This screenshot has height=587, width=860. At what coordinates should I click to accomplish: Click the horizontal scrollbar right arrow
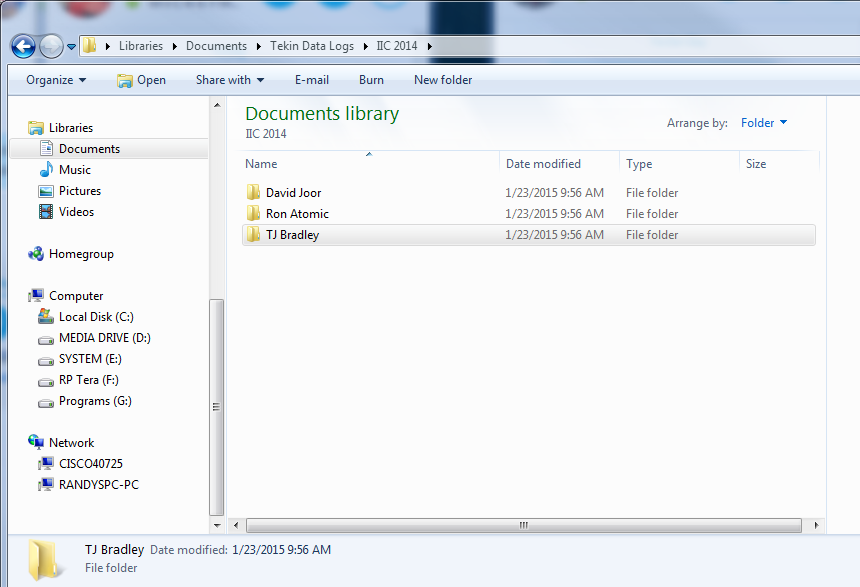(816, 526)
